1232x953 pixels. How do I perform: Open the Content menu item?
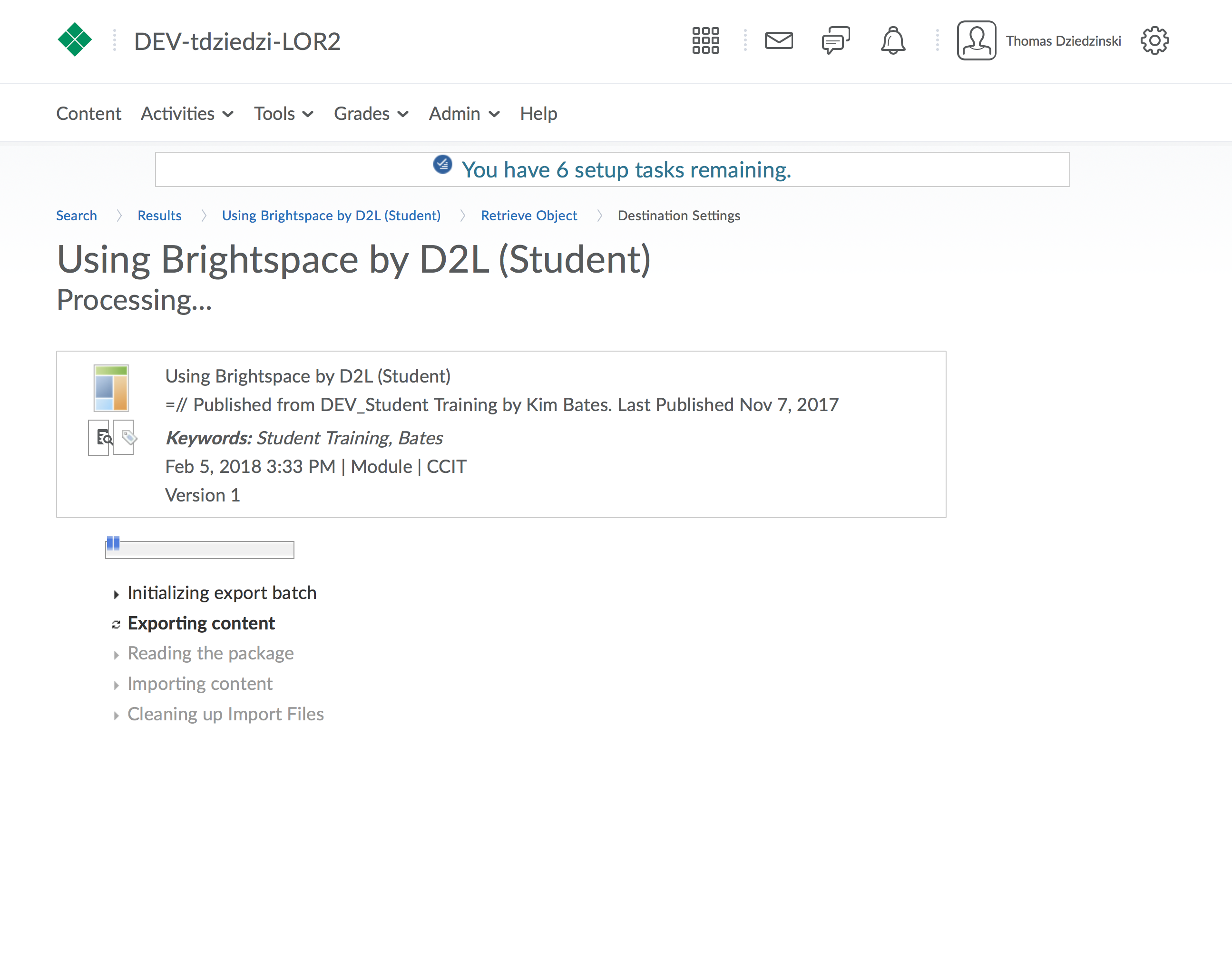(x=88, y=113)
